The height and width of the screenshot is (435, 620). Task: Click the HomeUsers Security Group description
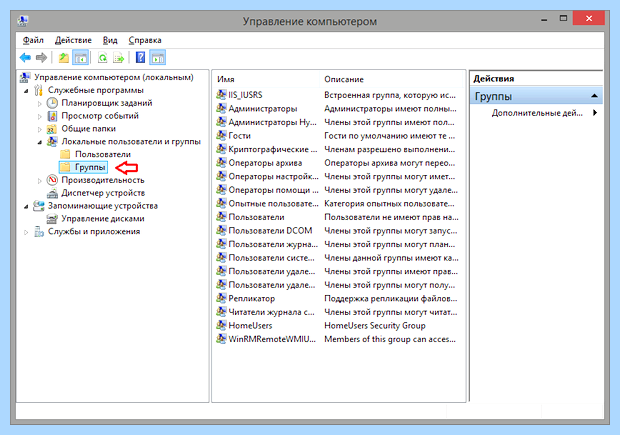click(375, 325)
